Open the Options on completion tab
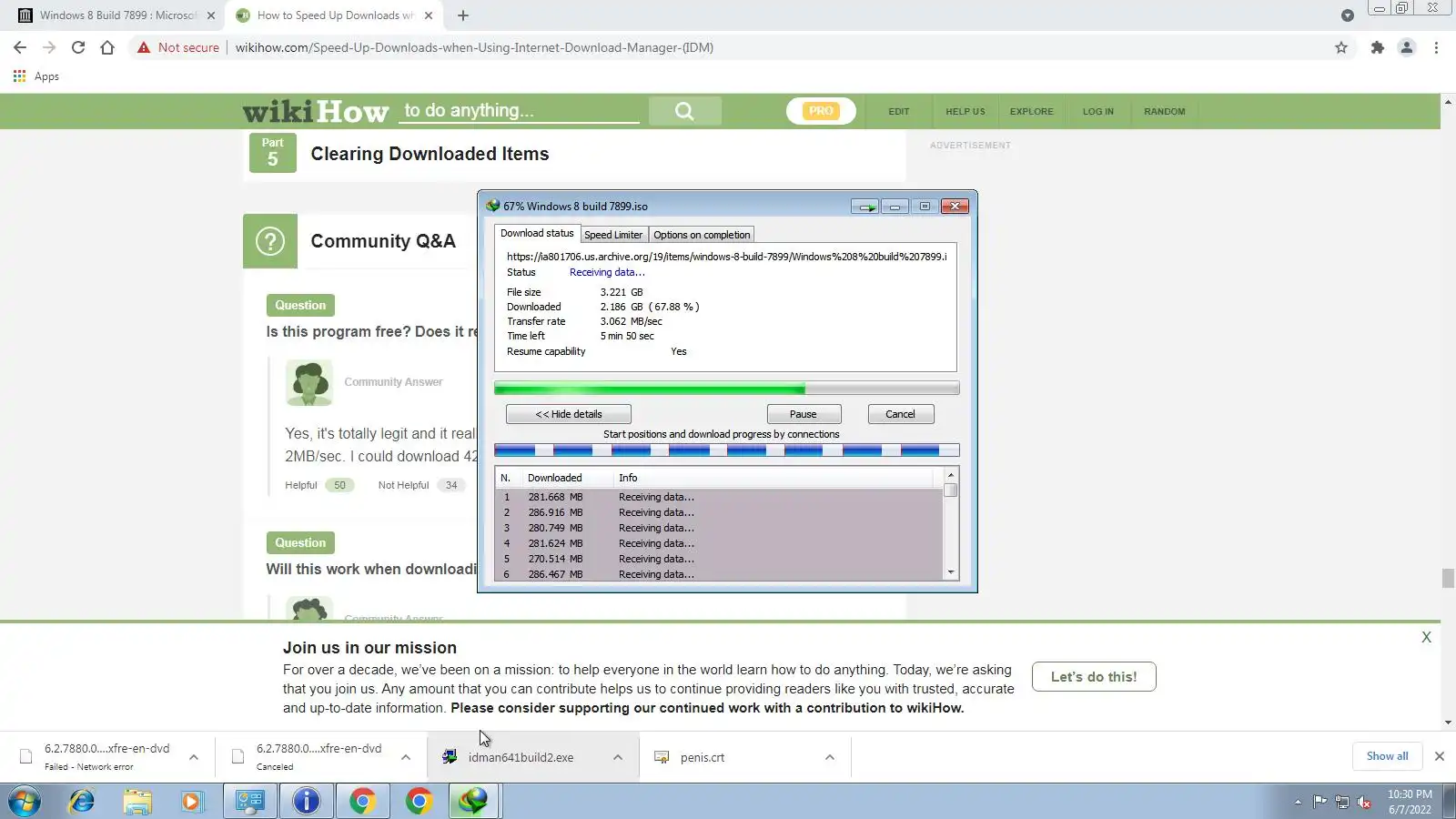This screenshot has width=1456, height=819. coord(702,235)
